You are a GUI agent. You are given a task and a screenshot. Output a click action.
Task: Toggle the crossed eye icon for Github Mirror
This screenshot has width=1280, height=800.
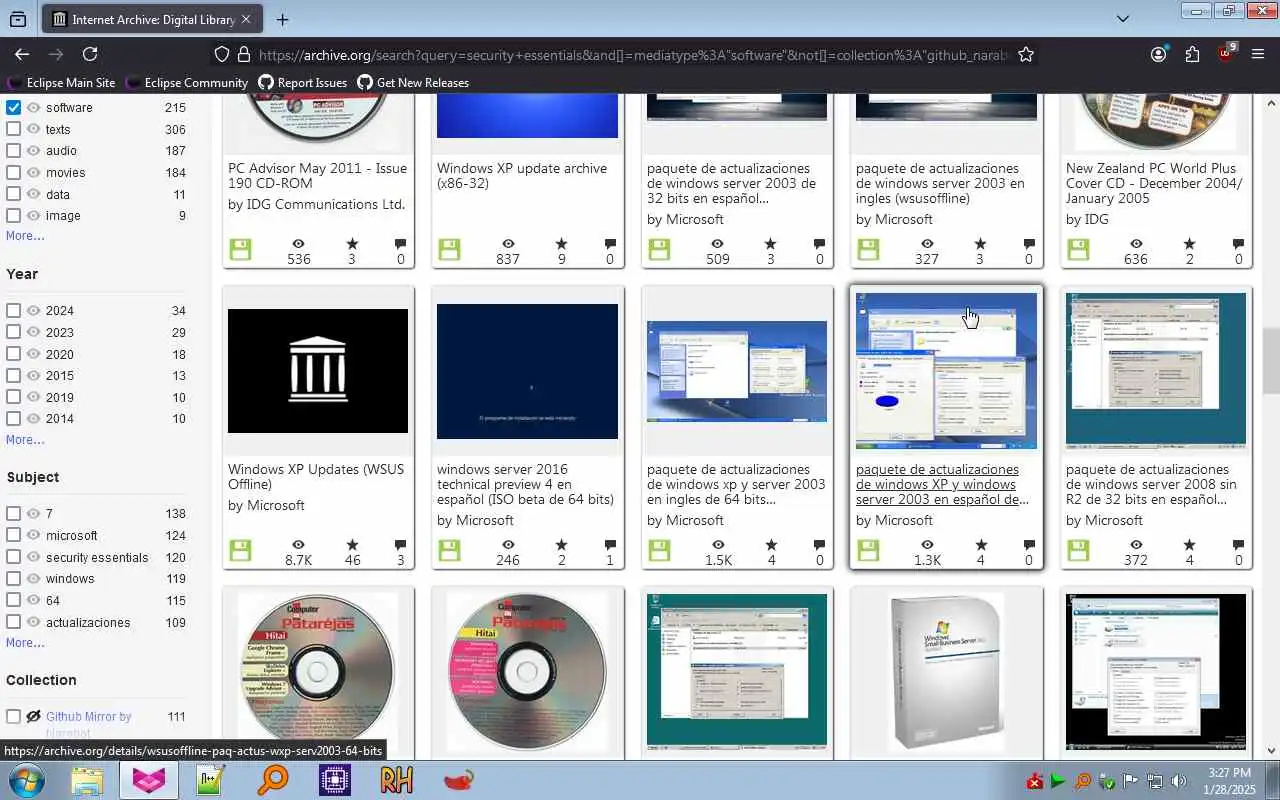[x=33, y=716]
